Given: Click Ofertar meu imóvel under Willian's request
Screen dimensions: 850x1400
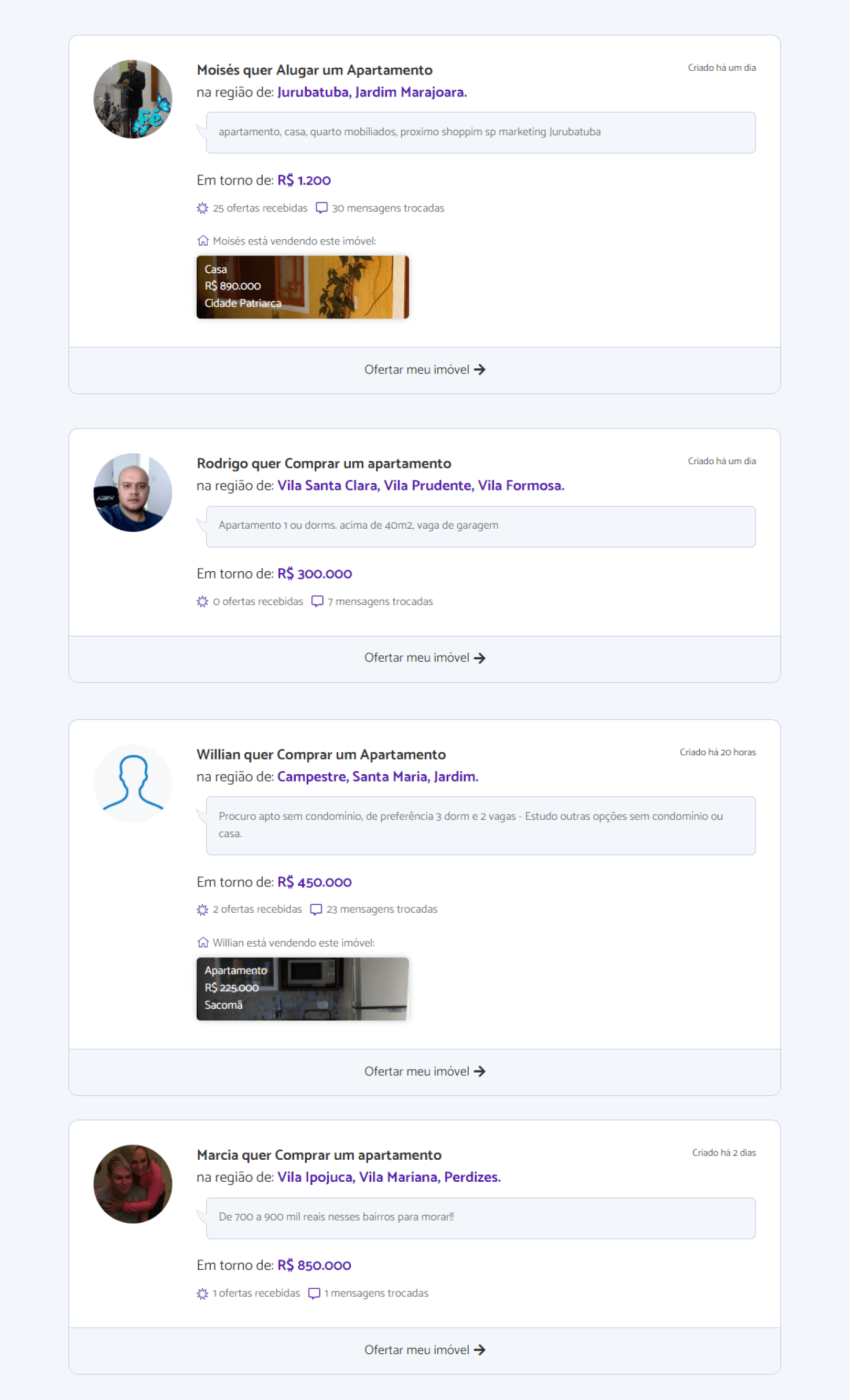Looking at the screenshot, I should click(424, 1072).
